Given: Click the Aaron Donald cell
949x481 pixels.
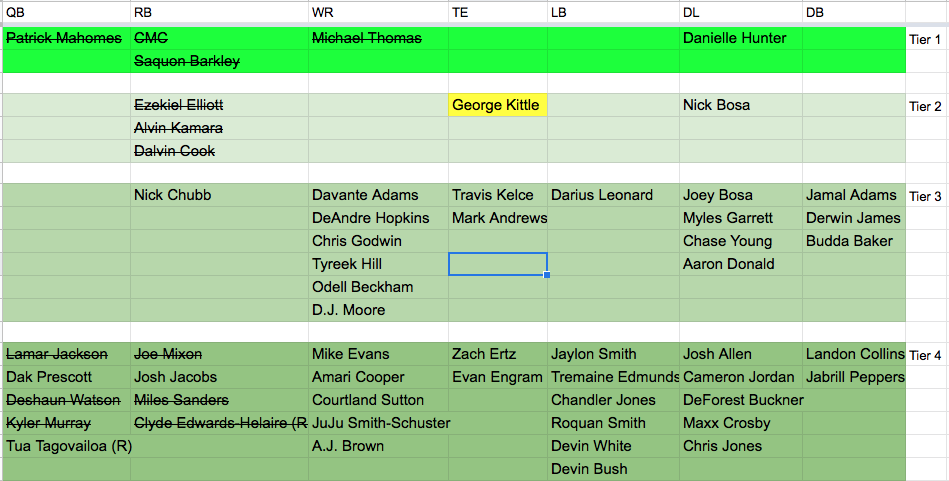Looking at the screenshot, I should tap(741, 264).
